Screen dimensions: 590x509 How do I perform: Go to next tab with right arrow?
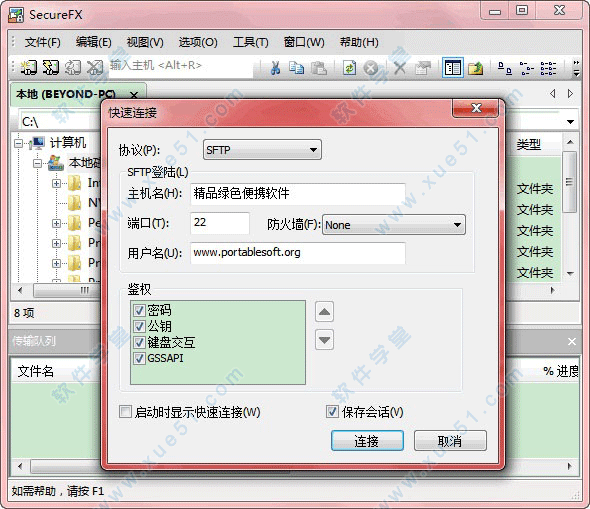(x=570, y=93)
